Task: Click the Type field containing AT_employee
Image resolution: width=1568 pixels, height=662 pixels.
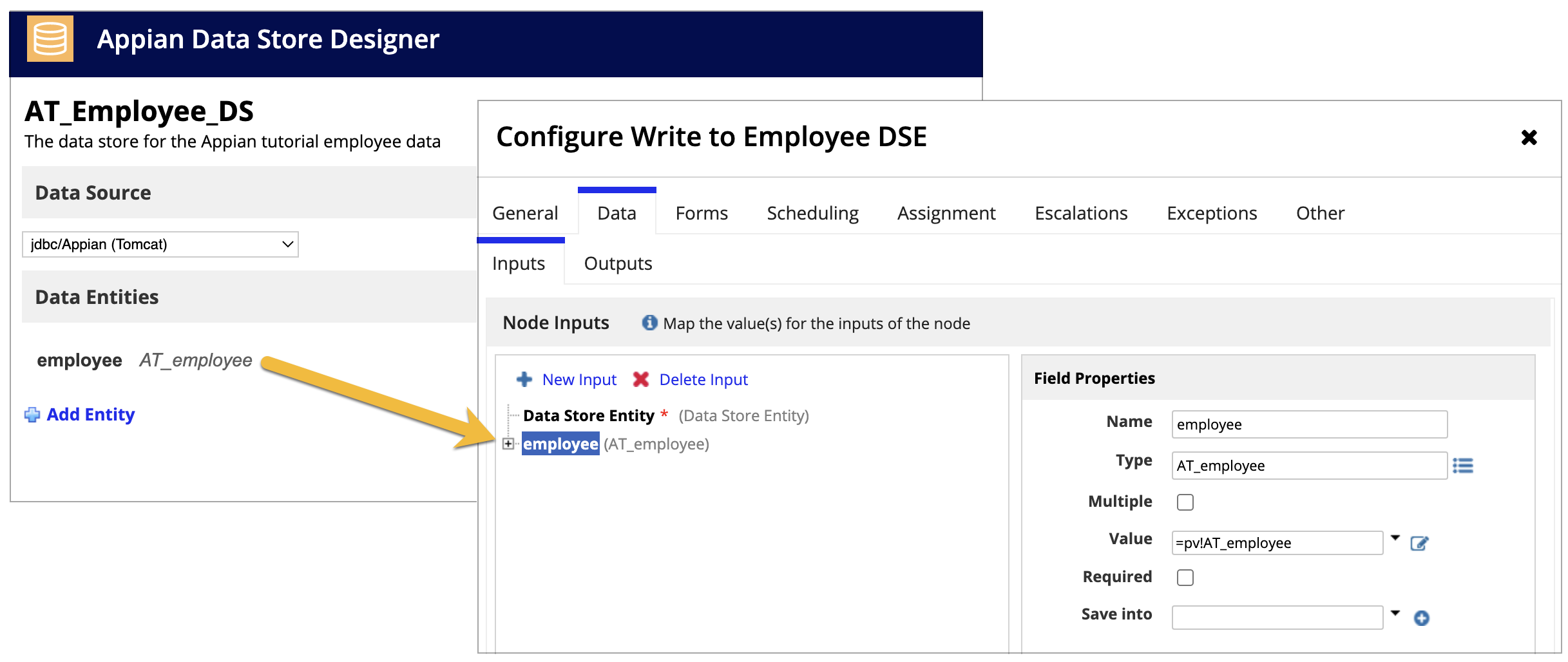Action: pyautogui.click(x=1309, y=466)
